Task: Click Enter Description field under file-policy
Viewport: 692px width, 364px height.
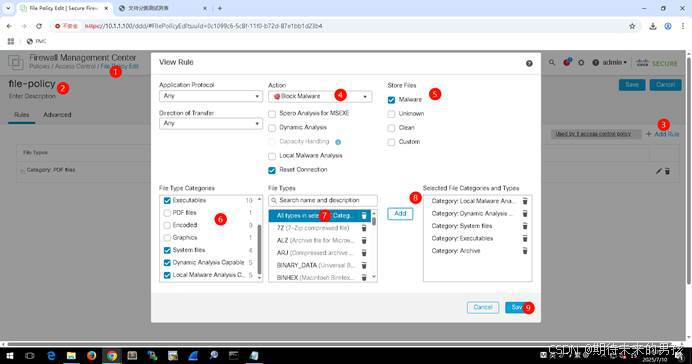Action: click(x=32, y=96)
